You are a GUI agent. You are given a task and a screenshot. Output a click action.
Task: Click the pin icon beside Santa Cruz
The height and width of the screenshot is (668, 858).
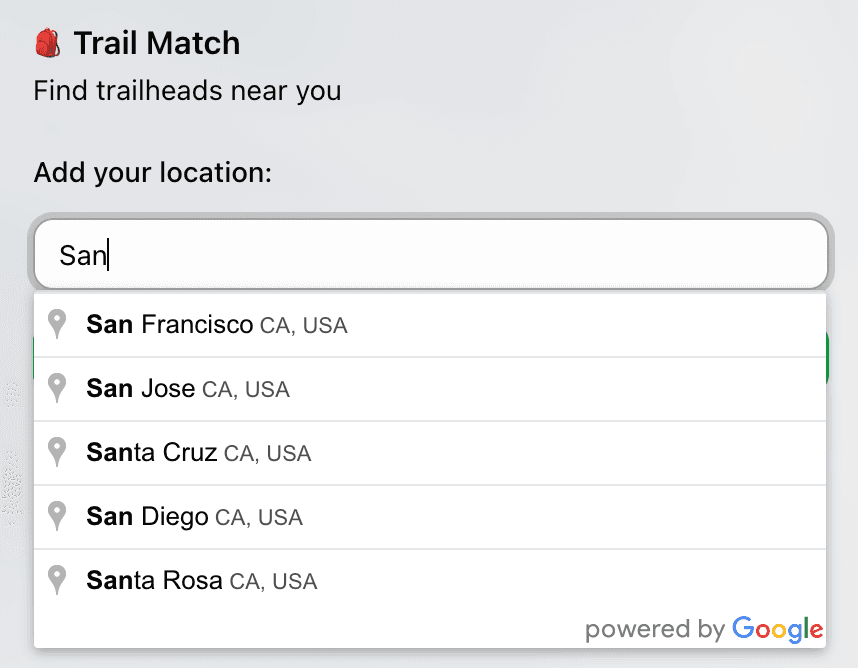(x=57, y=452)
